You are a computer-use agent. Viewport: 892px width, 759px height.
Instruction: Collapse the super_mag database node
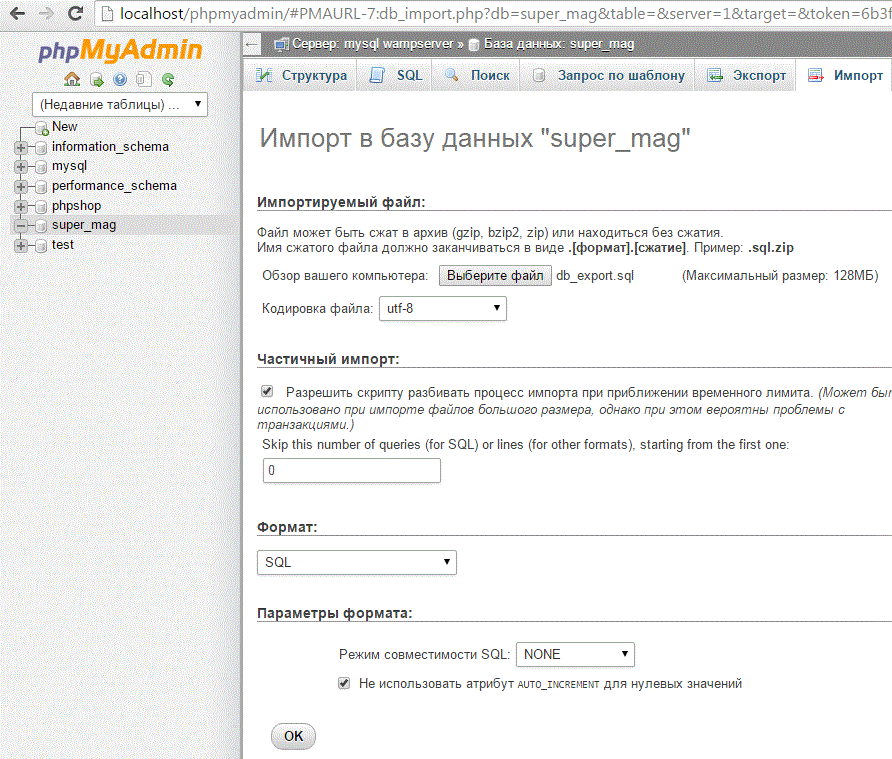click(x=20, y=226)
